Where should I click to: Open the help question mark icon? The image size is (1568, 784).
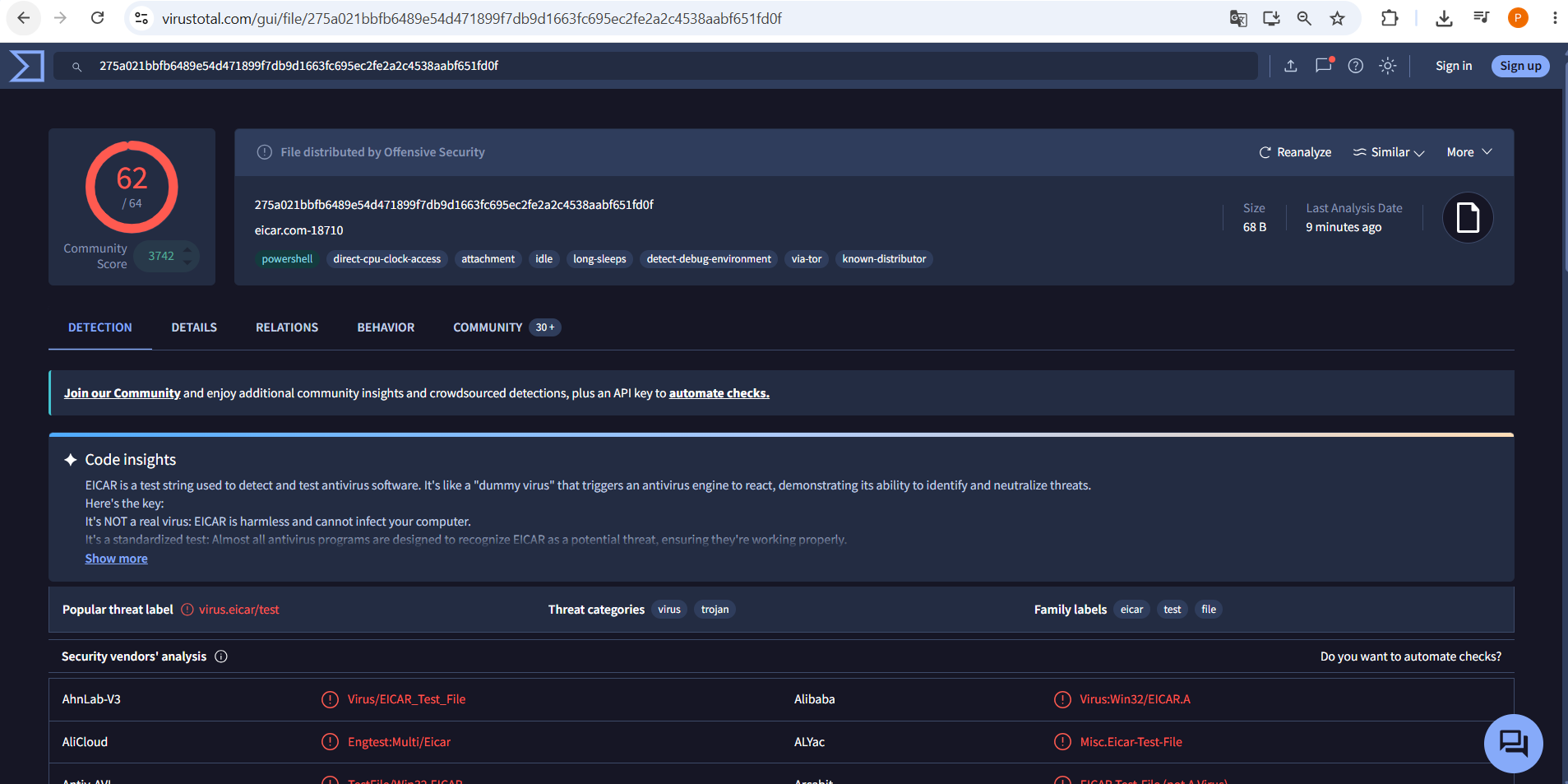(1356, 66)
